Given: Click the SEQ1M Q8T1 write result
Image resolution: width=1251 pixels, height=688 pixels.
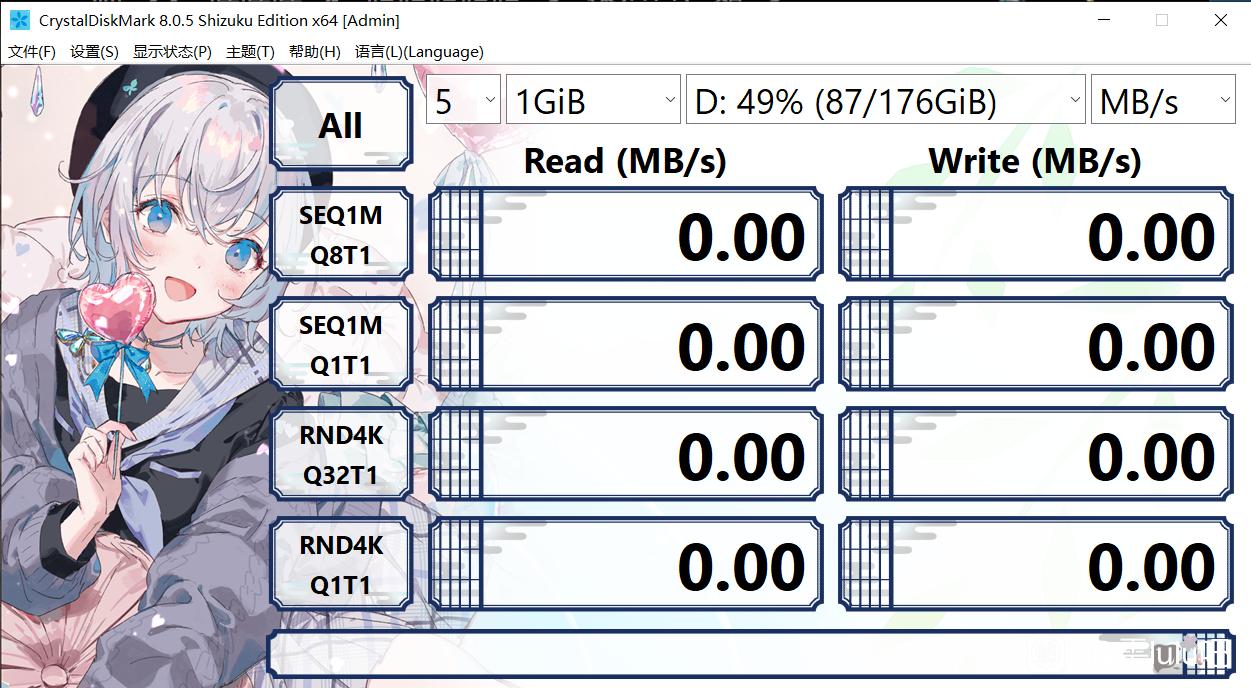Looking at the screenshot, I should coord(1036,234).
